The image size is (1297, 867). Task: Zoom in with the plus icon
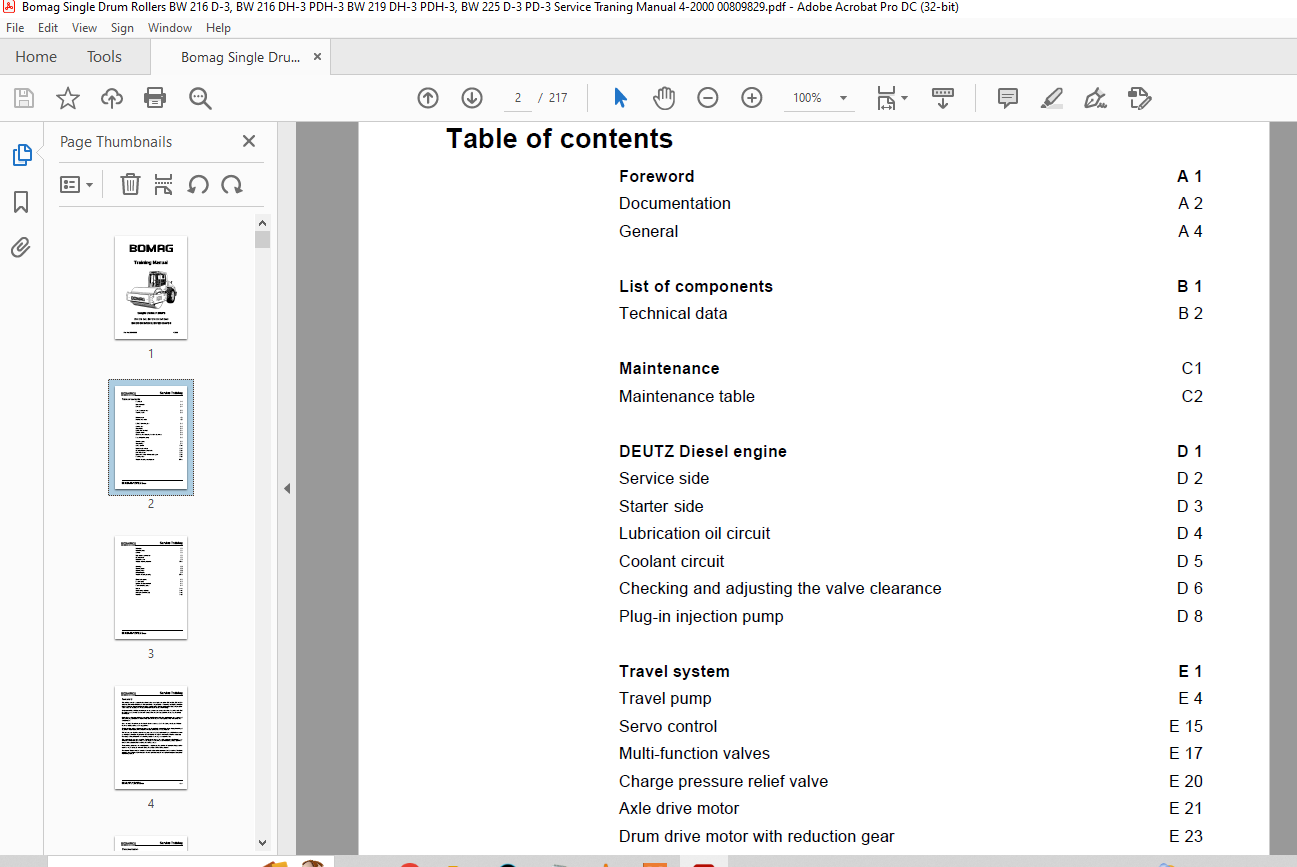(x=752, y=98)
